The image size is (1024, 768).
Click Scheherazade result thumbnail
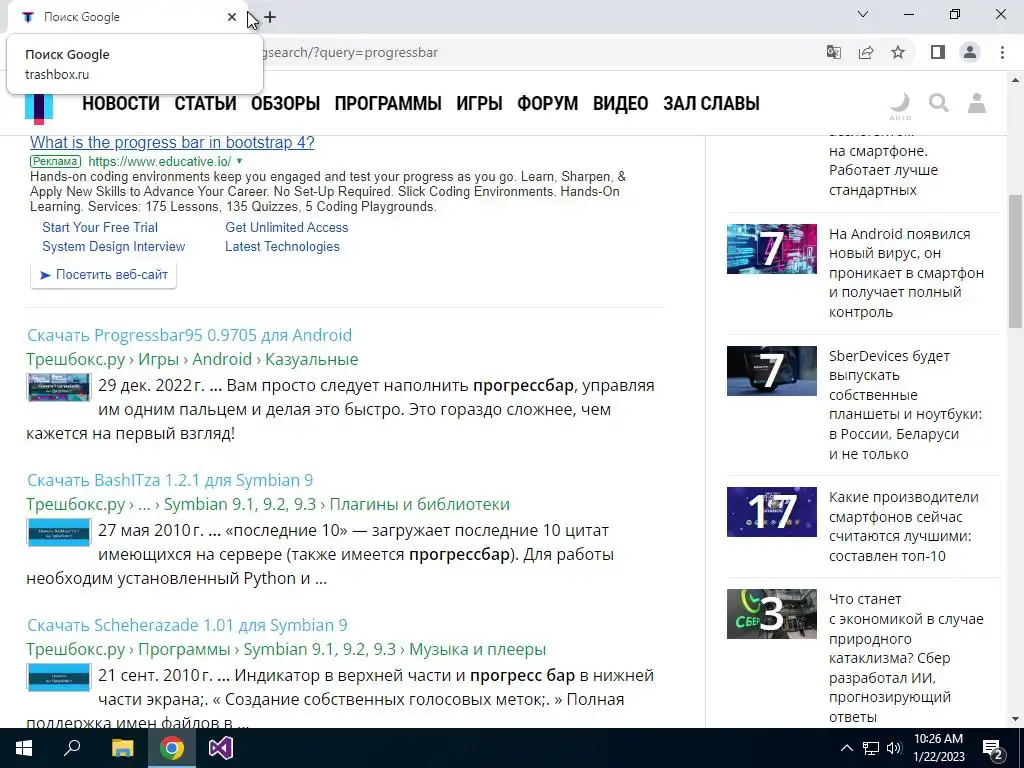click(59, 677)
